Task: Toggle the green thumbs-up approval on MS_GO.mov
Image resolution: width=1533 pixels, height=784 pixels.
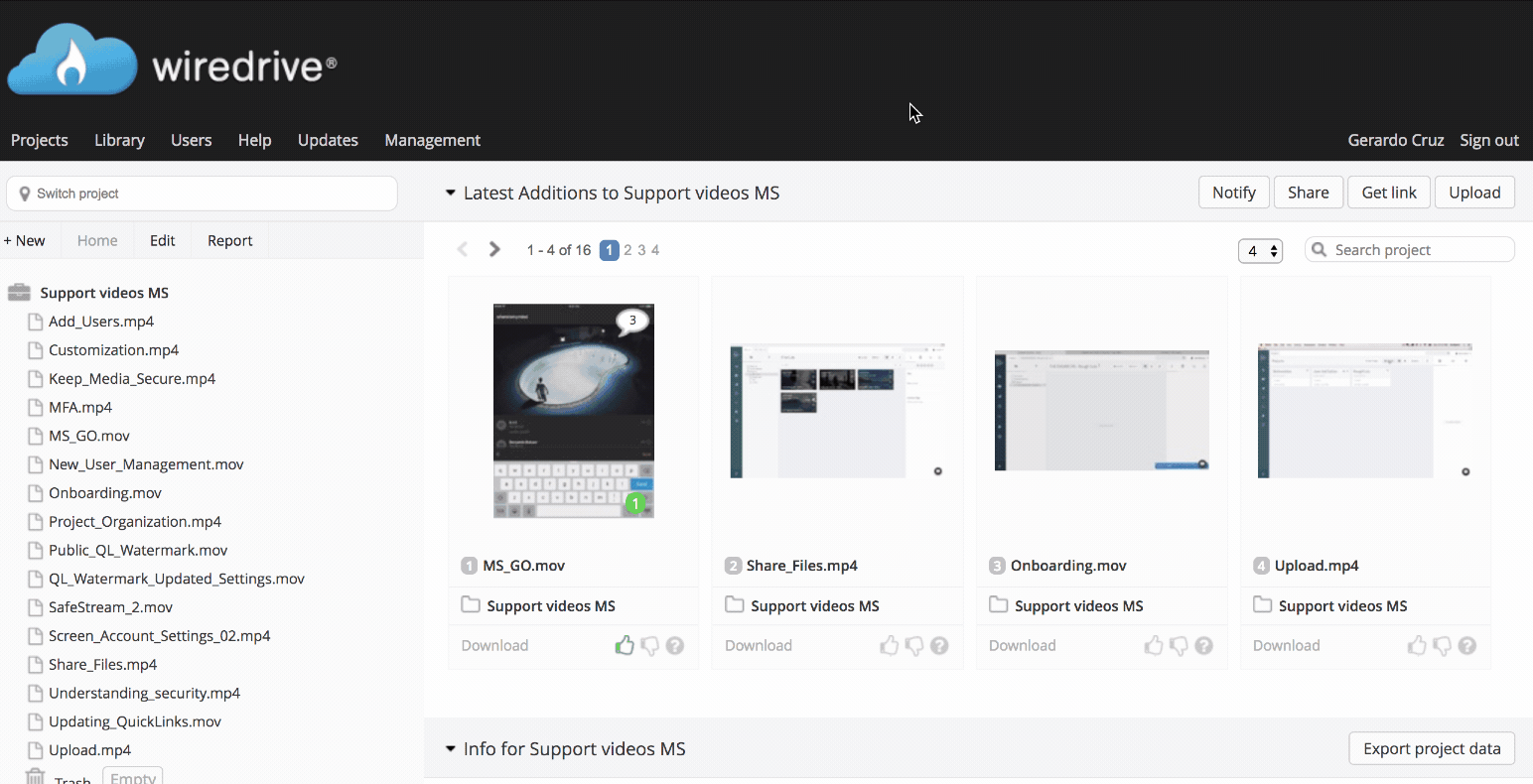Action: coord(625,645)
